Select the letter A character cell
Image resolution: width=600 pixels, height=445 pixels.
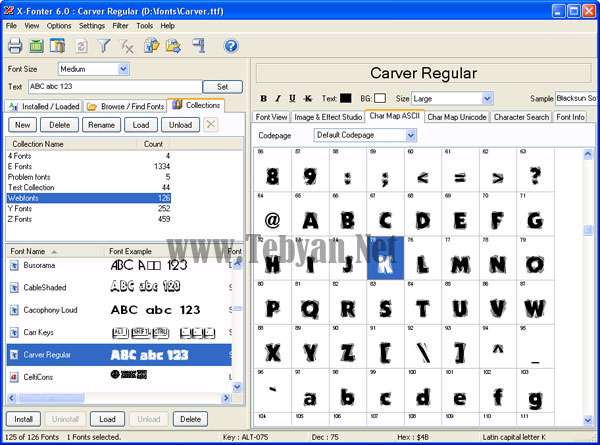310,214
